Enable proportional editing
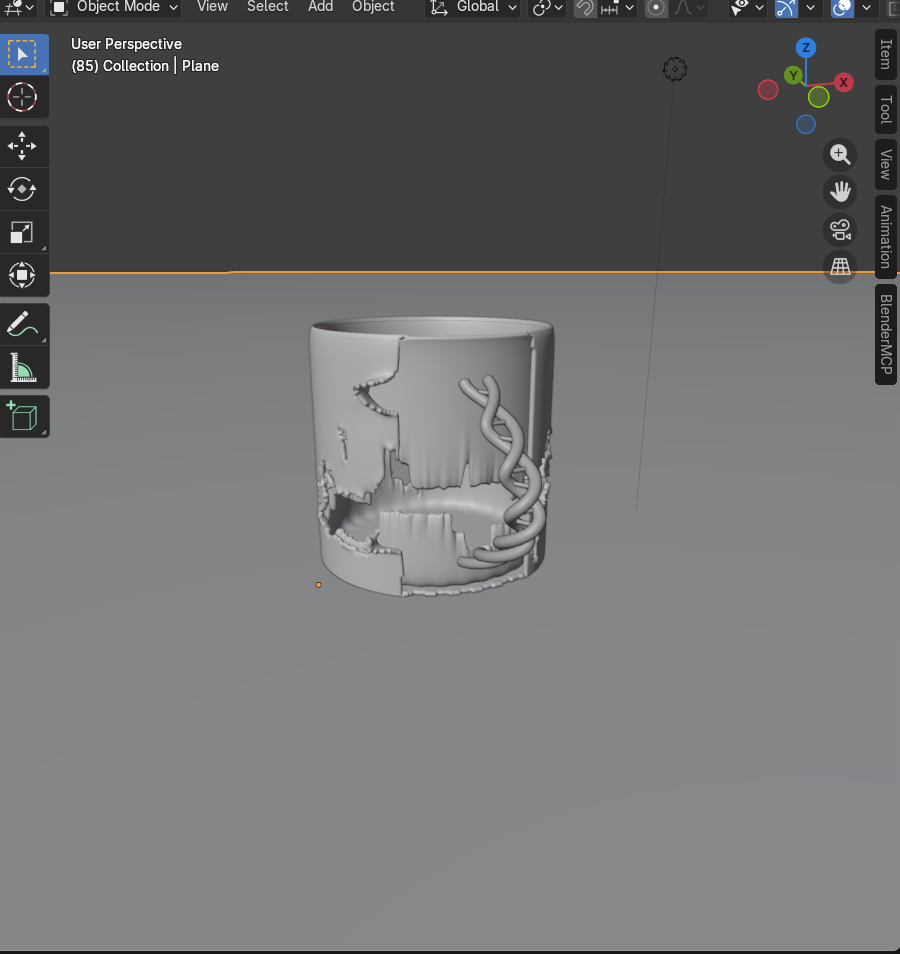Viewport: 900px width, 954px height. point(655,8)
